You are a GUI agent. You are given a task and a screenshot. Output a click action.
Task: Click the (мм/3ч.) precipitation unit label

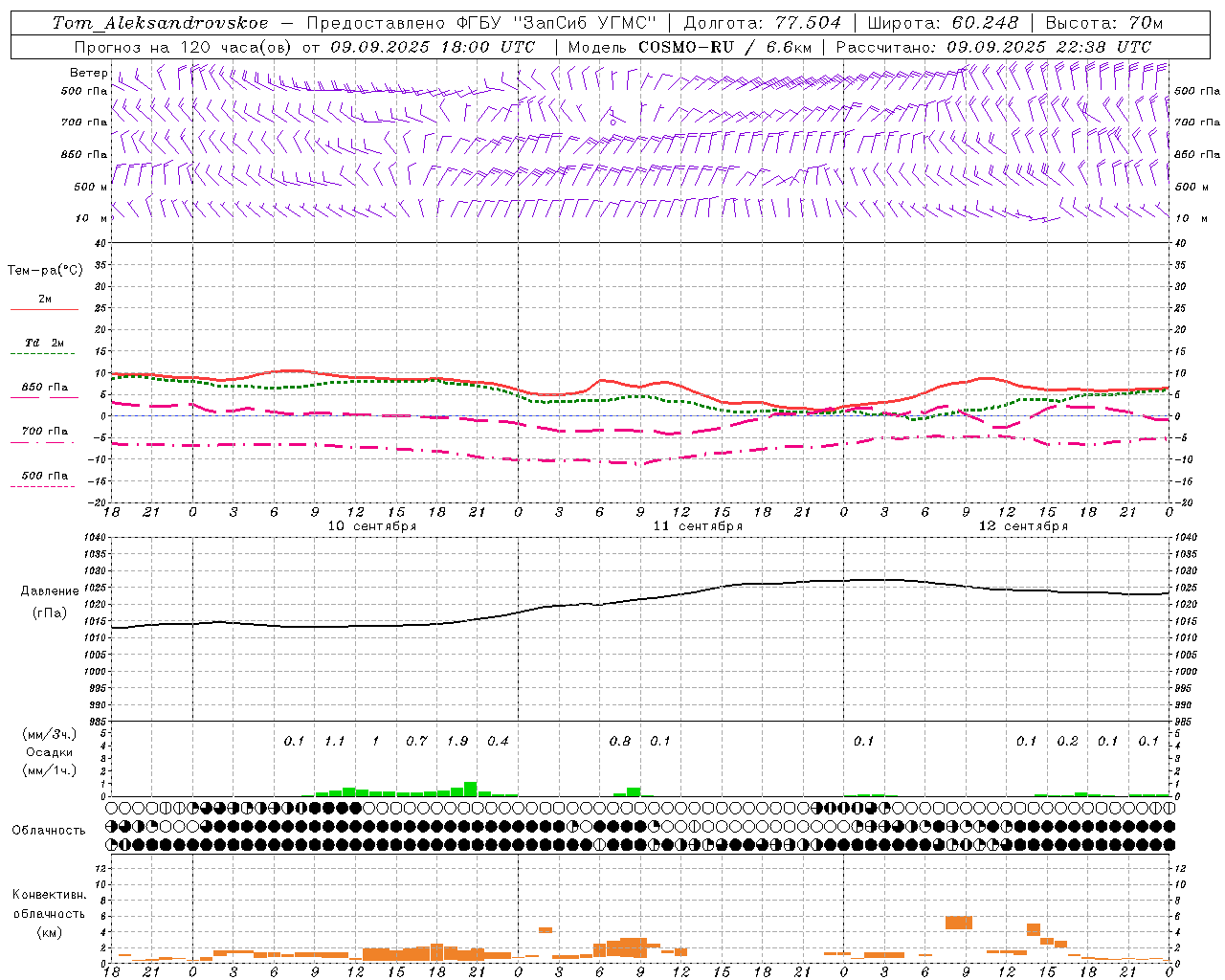(50, 734)
